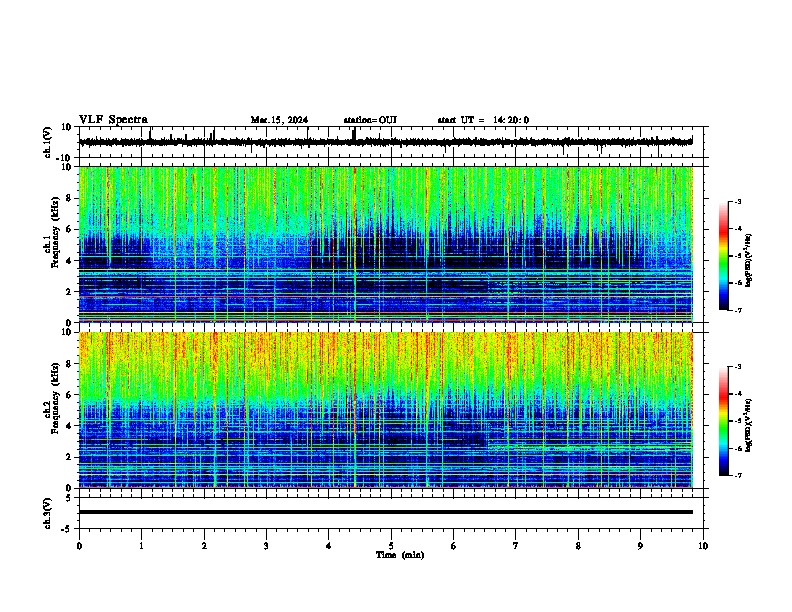Click the '-7' label on ch.1 colorbar
Screen dimensions: 792x612
click(737, 310)
